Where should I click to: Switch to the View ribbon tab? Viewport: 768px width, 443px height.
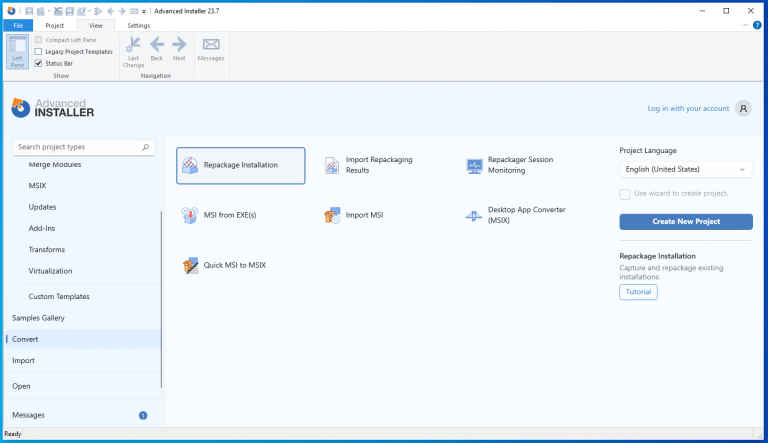(96, 25)
